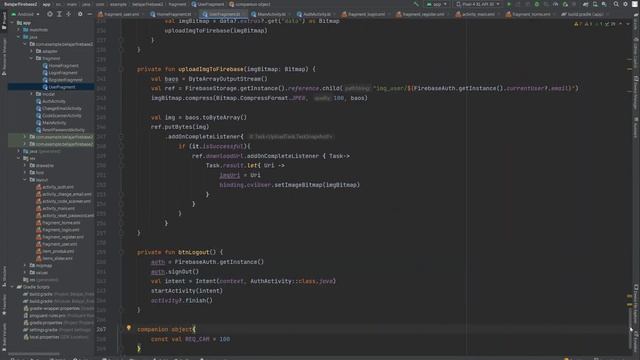
Task: Open the Android project view dropdown
Action: point(26,14)
